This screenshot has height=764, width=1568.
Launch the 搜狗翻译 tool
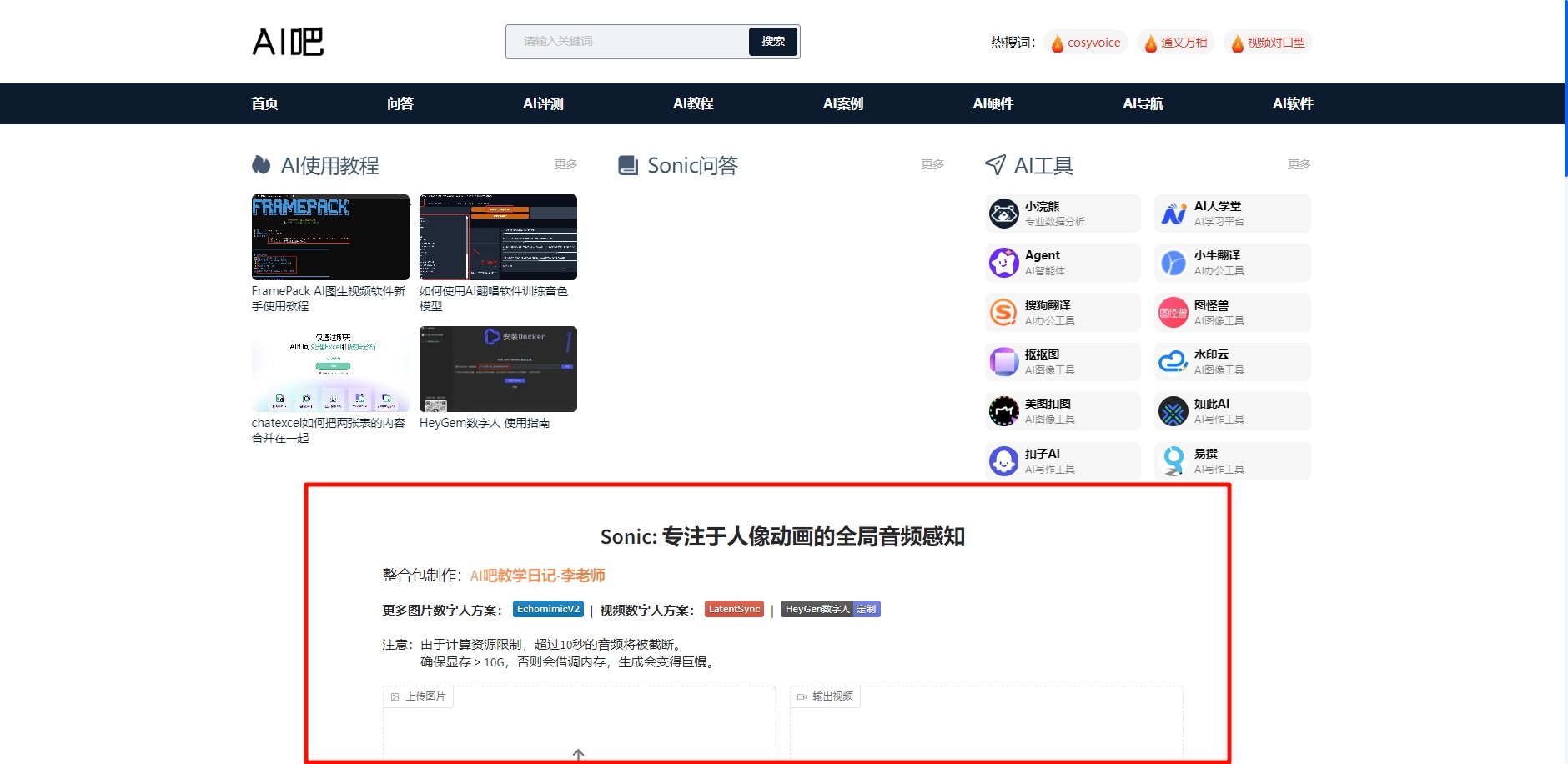click(x=1063, y=312)
